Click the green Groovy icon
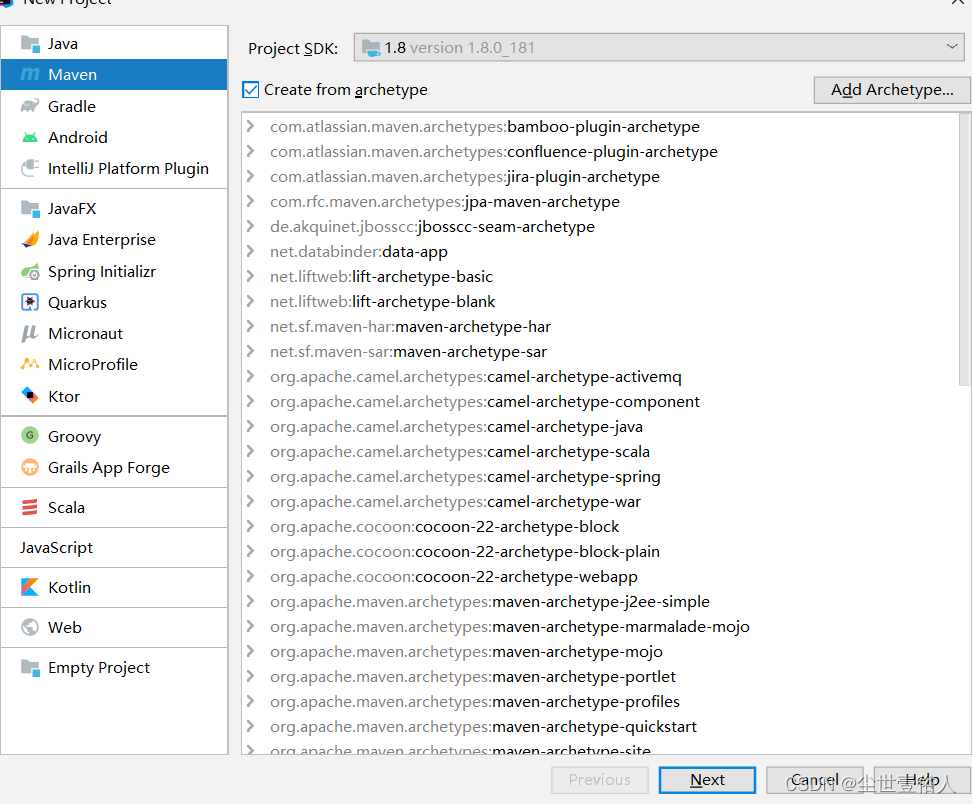Screen dimensions: 972x804 coord(30,435)
